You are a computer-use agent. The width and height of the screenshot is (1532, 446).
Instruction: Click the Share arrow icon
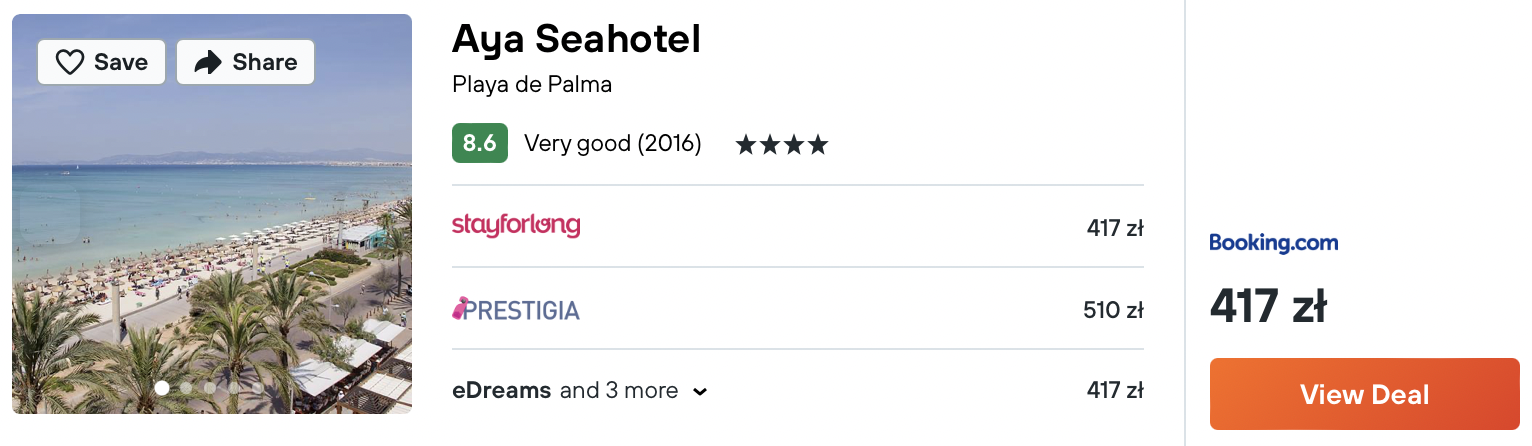(207, 63)
